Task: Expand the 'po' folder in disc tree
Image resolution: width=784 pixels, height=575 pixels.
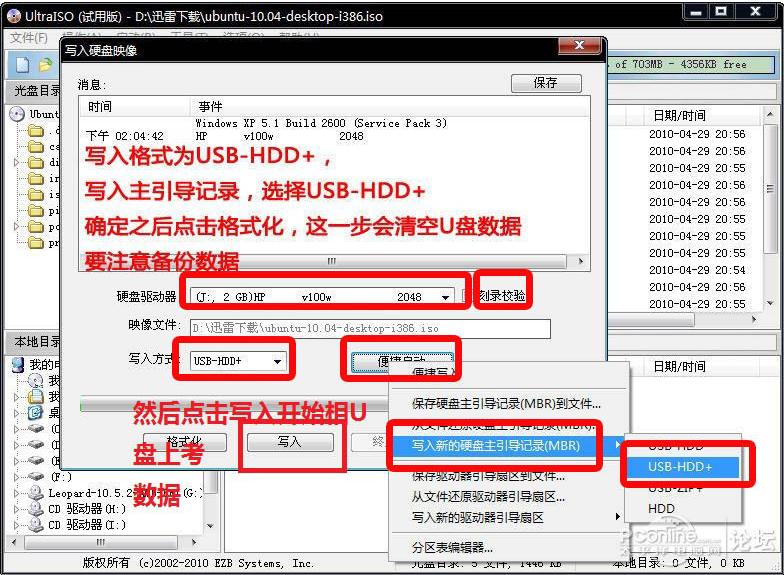Action: pyautogui.click(x=16, y=226)
